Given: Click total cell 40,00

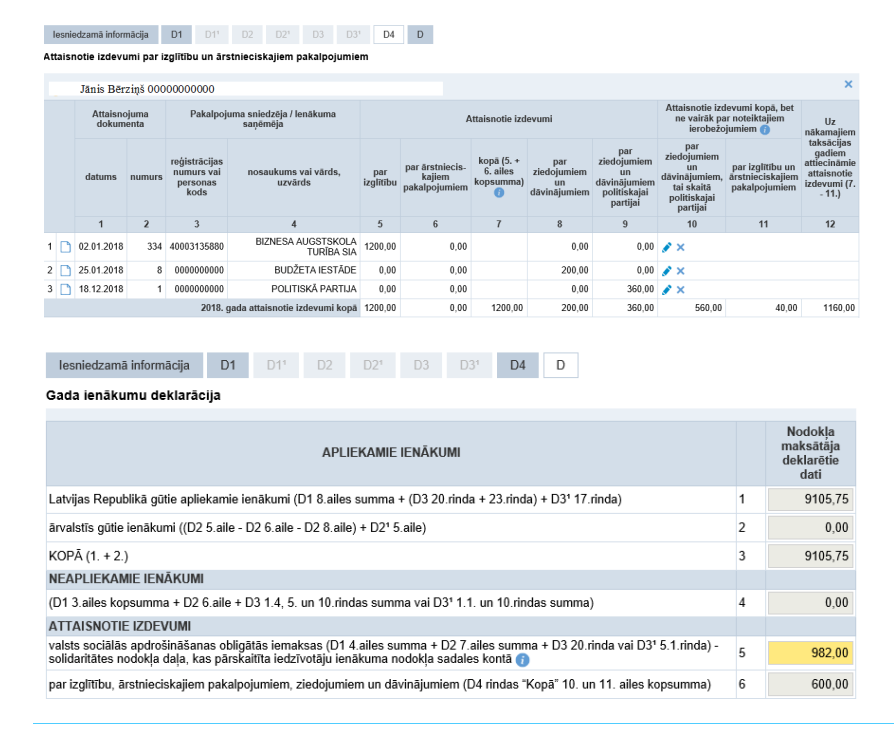Looking at the screenshot, I should [x=763, y=308].
